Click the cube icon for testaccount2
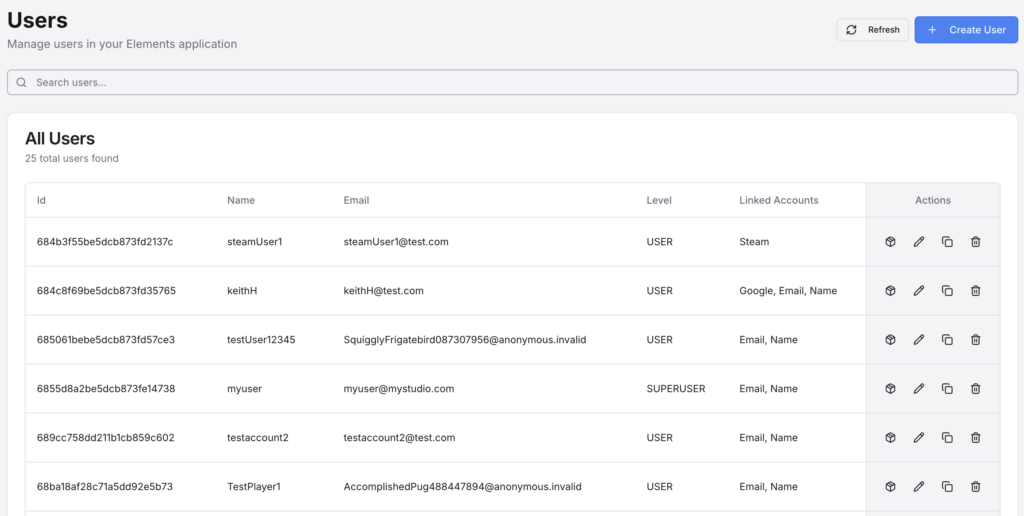This screenshot has width=1024, height=516. [890, 438]
